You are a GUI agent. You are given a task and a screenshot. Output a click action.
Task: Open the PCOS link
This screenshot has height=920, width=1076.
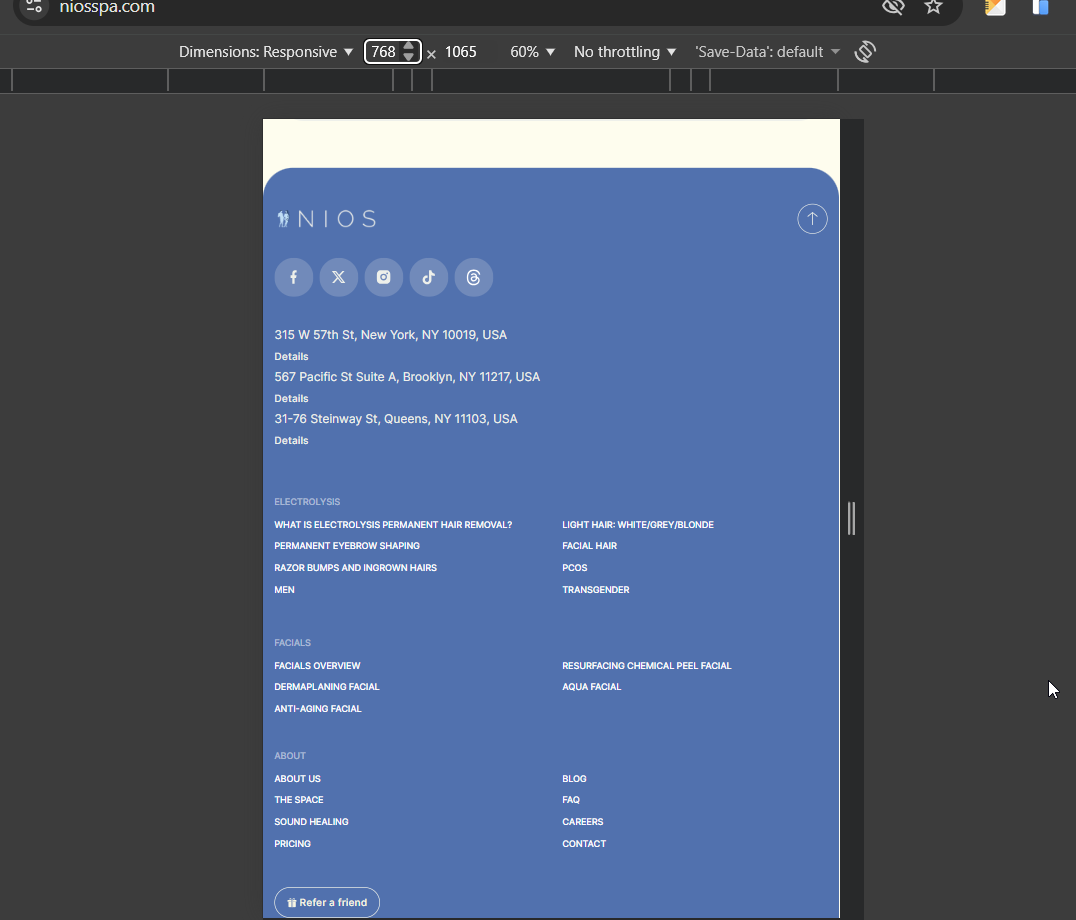(x=574, y=568)
